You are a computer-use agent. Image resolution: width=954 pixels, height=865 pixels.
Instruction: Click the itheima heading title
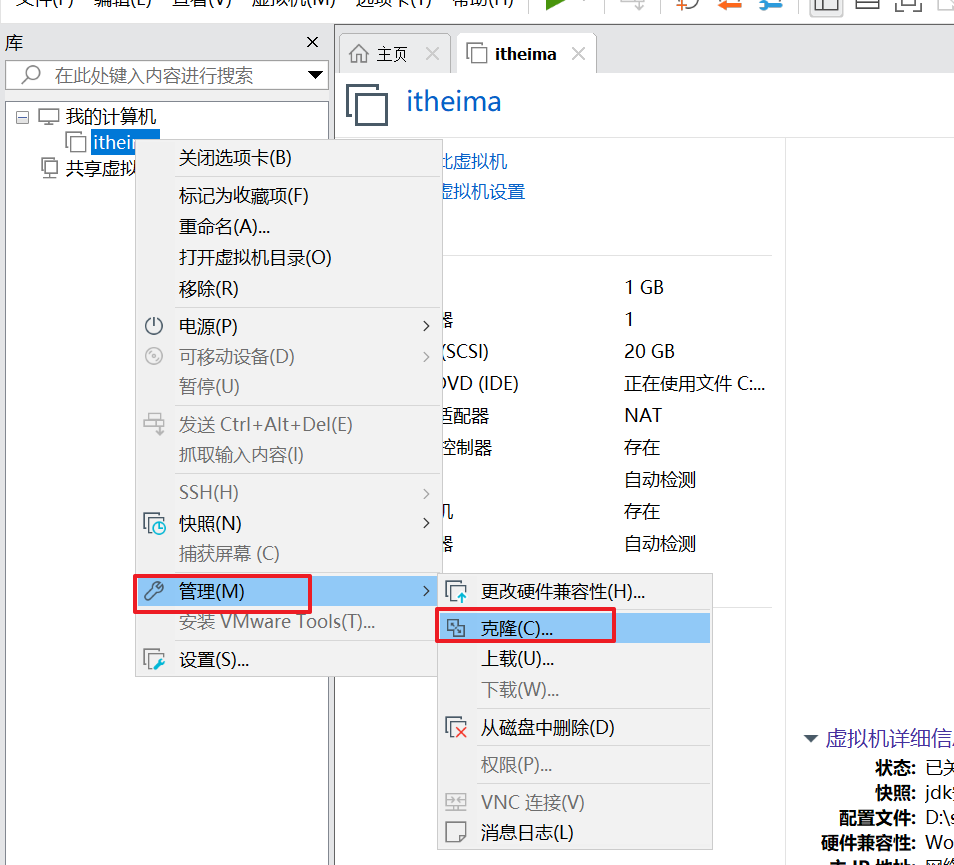point(454,102)
